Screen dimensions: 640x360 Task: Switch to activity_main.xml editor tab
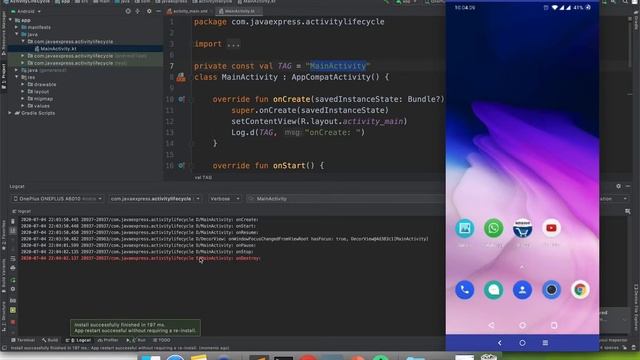188,11
